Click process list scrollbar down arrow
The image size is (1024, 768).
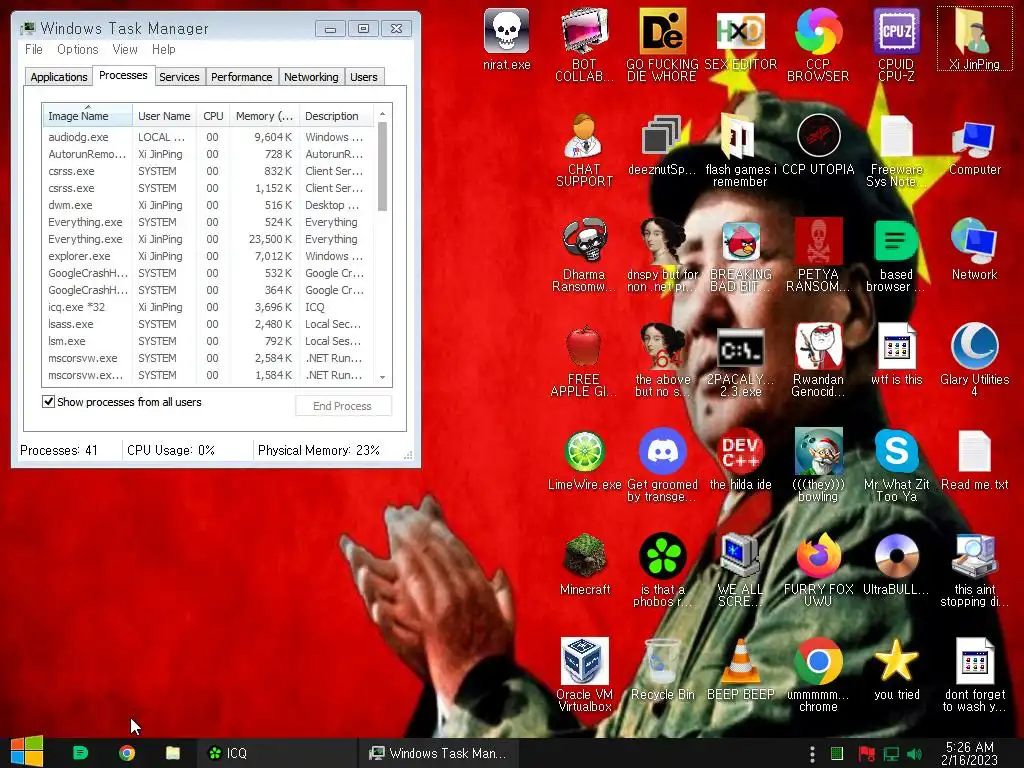point(383,377)
